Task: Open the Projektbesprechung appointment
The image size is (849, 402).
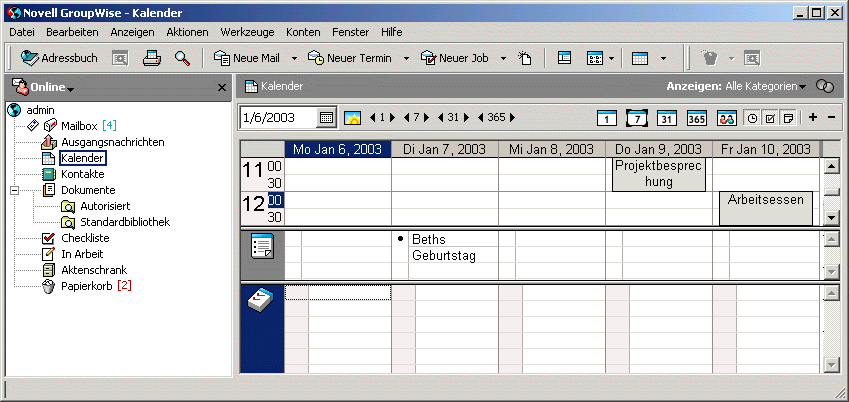Action: pyautogui.click(x=658, y=174)
